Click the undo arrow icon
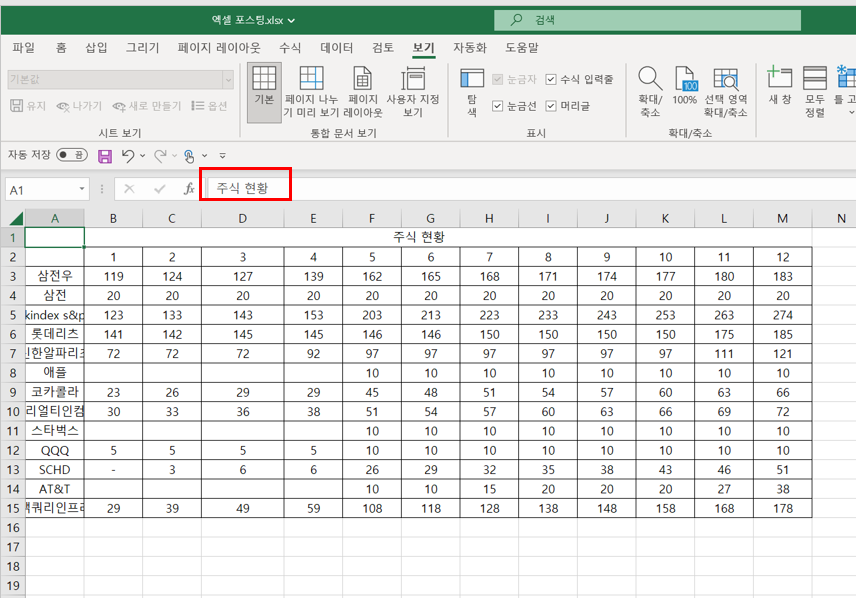Viewport: 856px width, 598px height. (x=128, y=156)
